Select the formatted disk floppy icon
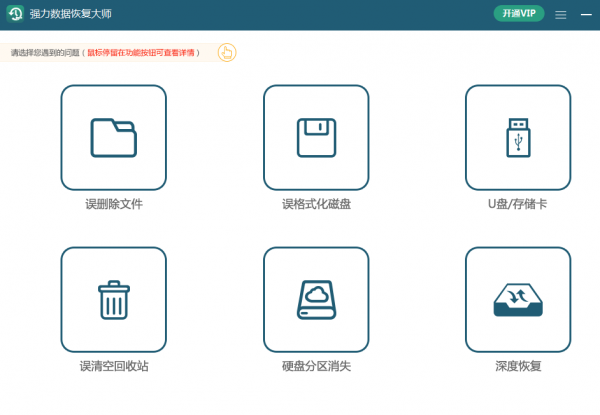The height and width of the screenshot is (415, 600). (316, 137)
